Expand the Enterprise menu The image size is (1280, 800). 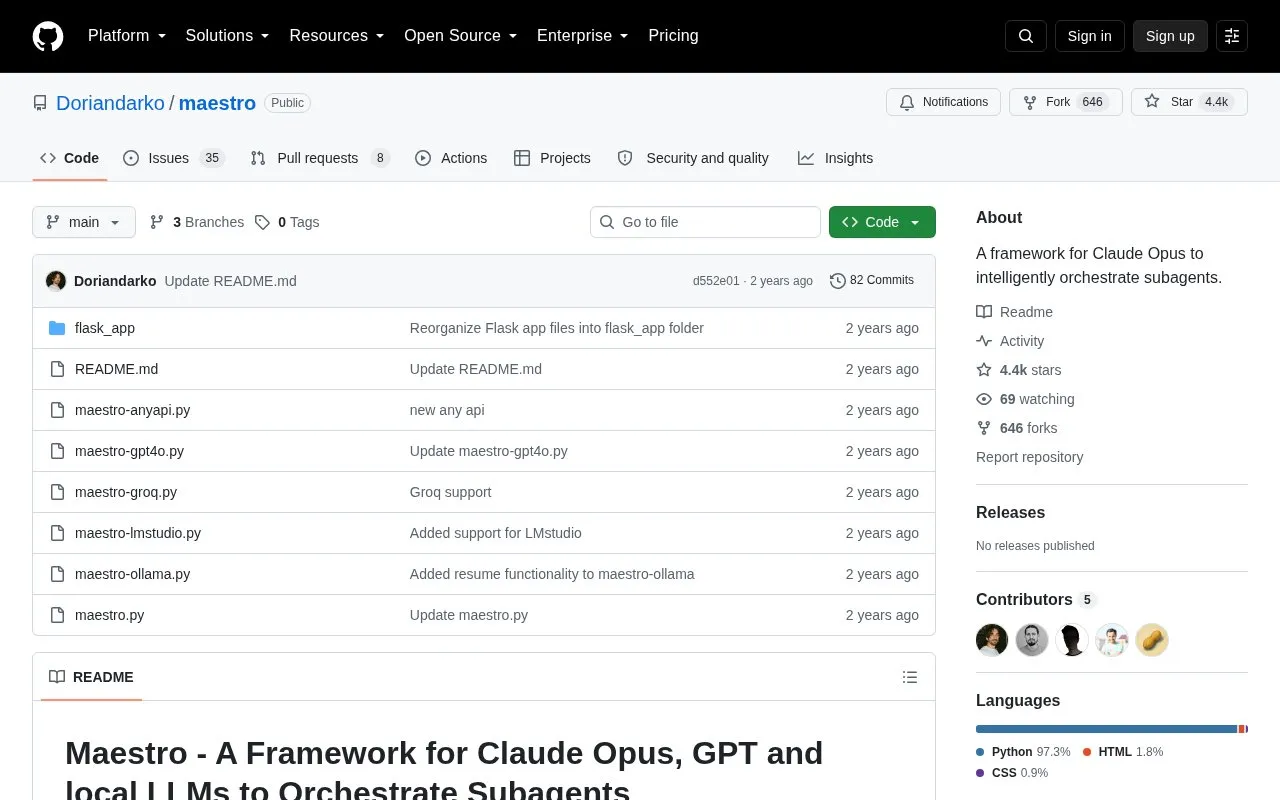[583, 36]
